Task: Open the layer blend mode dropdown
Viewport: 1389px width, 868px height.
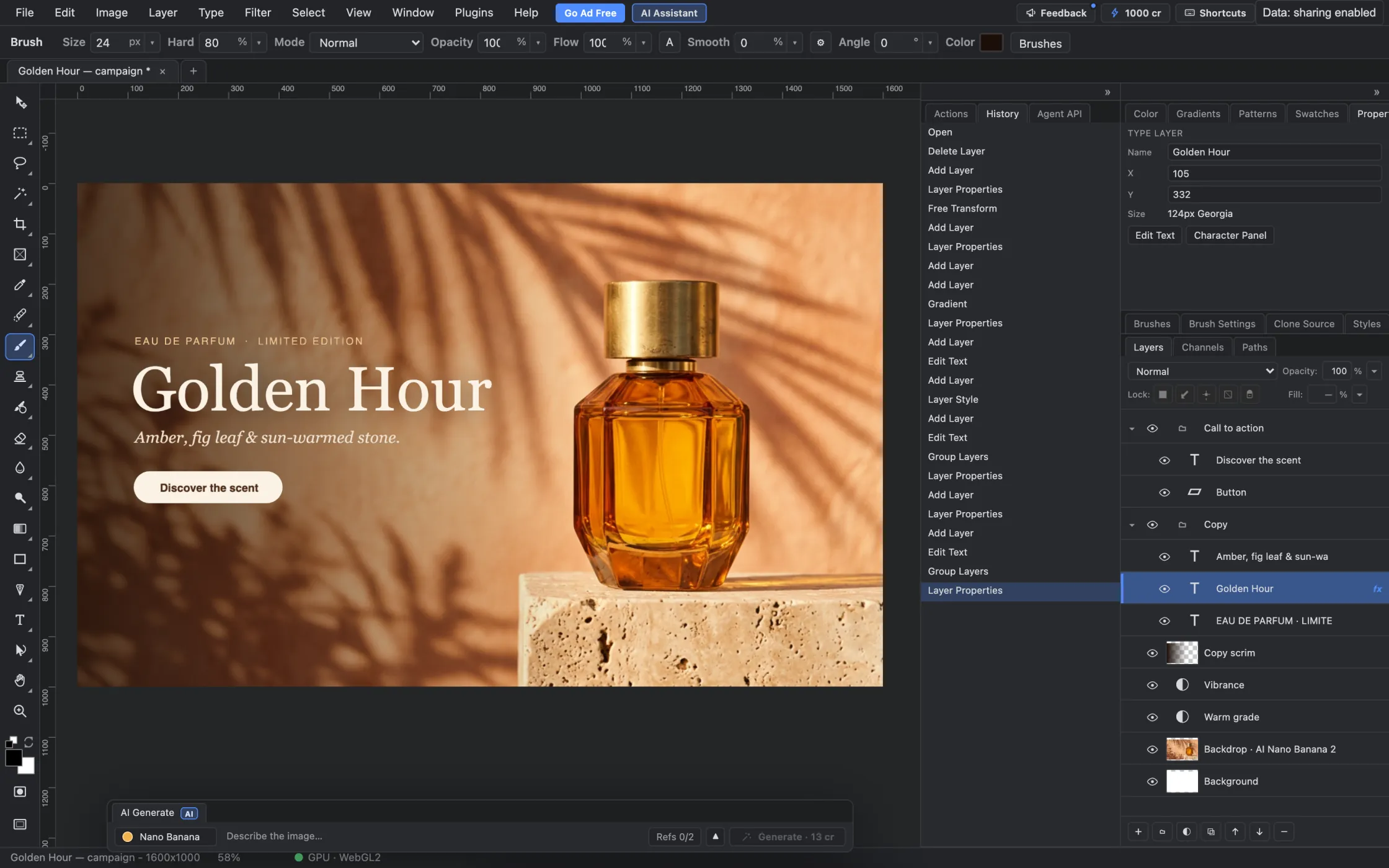Action: [1202, 371]
